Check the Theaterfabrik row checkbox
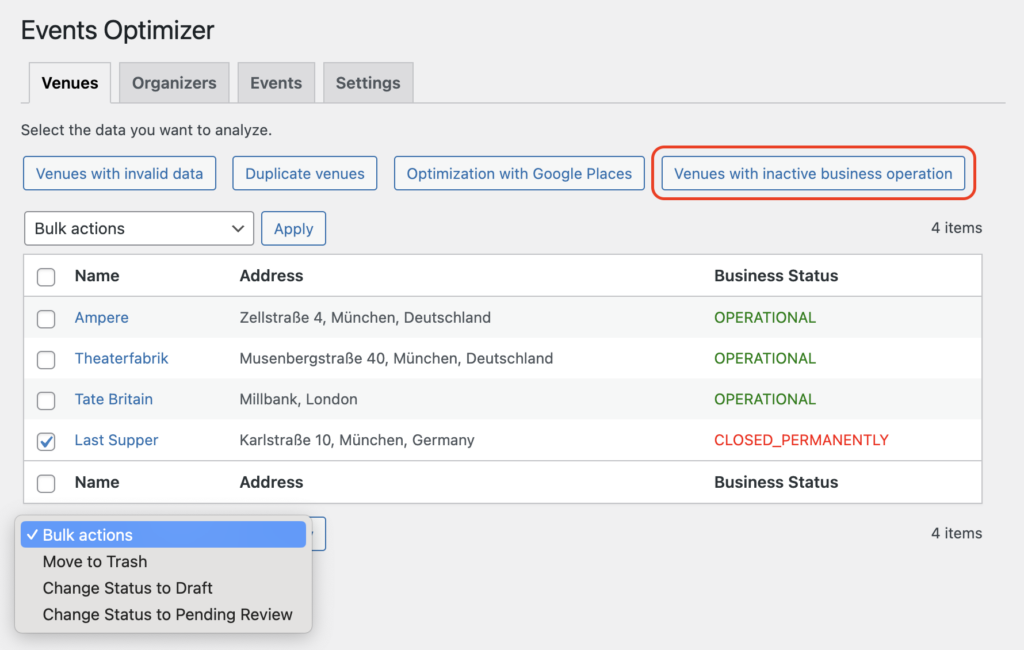The width and height of the screenshot is (1024, 650). click(x=45, y=359)
